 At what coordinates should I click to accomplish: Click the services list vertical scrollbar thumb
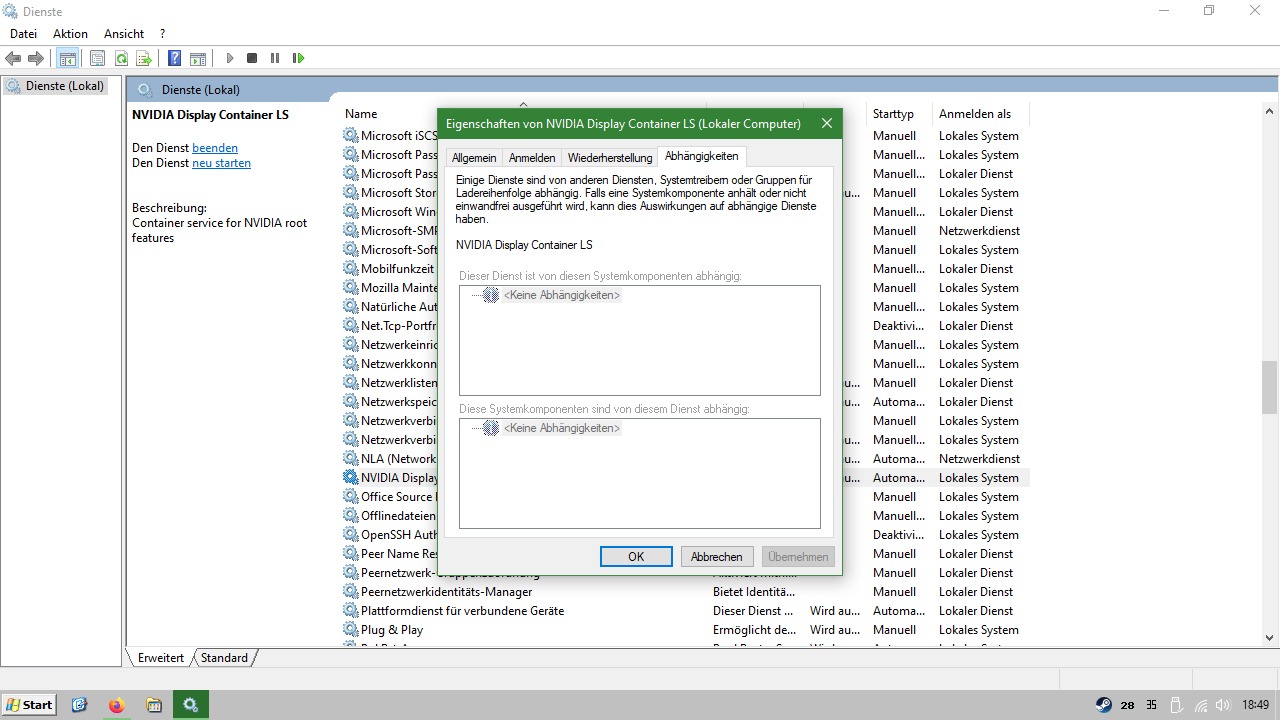pyautogui.click(x=1270, y=387)
